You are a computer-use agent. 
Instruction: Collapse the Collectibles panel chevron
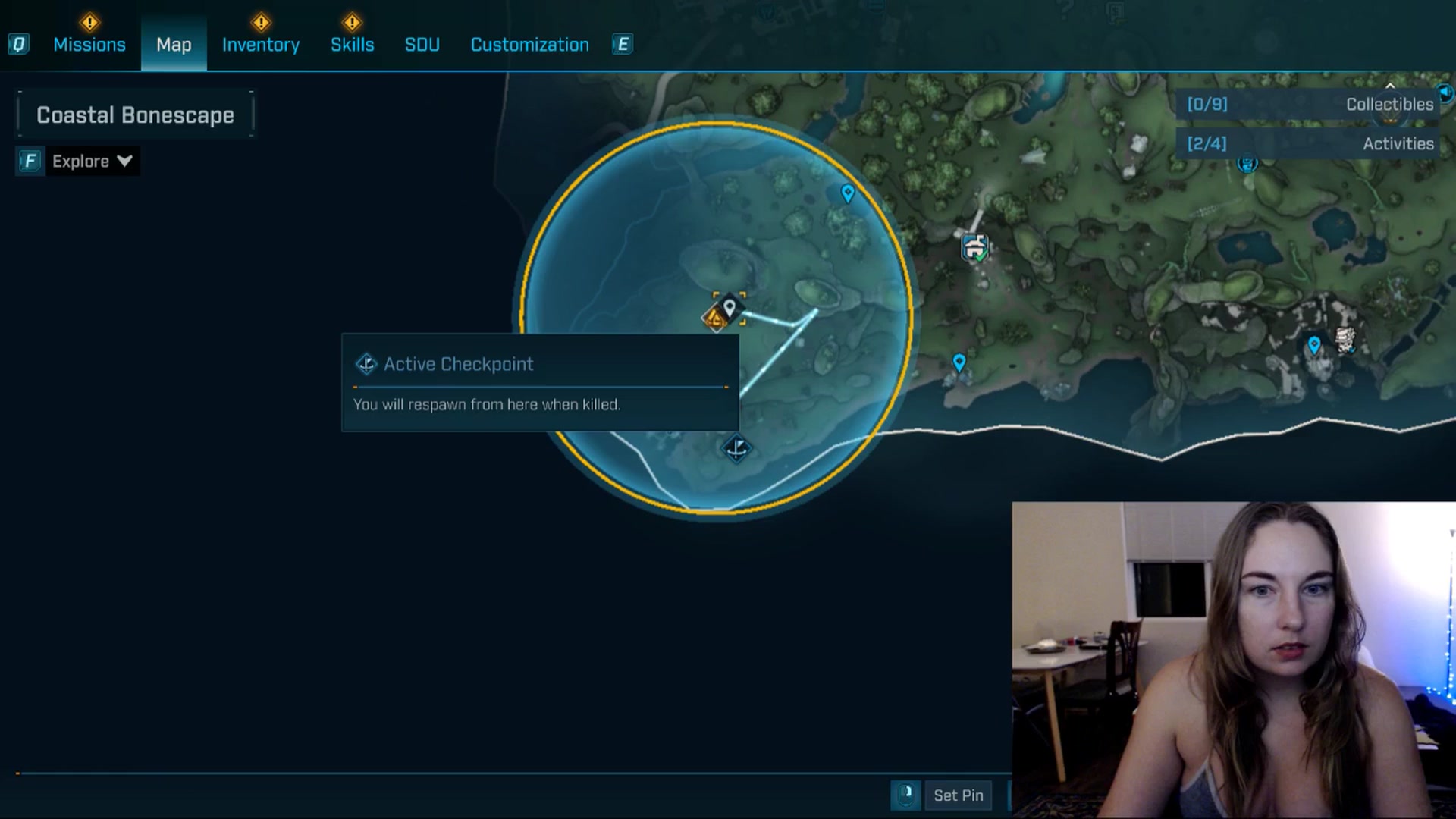coord(1390,86)
